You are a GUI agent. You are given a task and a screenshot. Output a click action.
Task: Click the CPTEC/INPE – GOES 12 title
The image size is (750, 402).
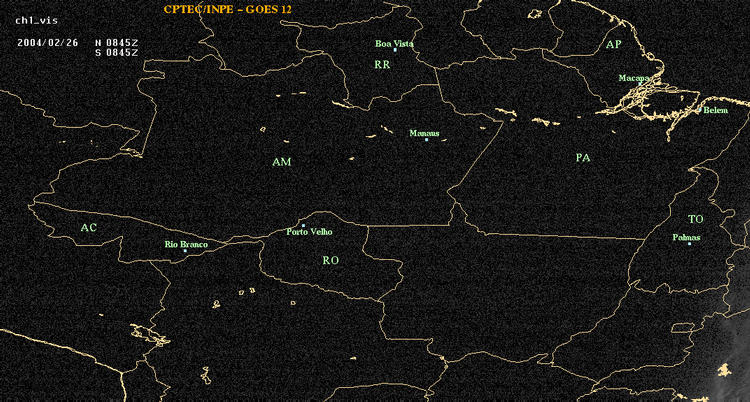point(228,9)
